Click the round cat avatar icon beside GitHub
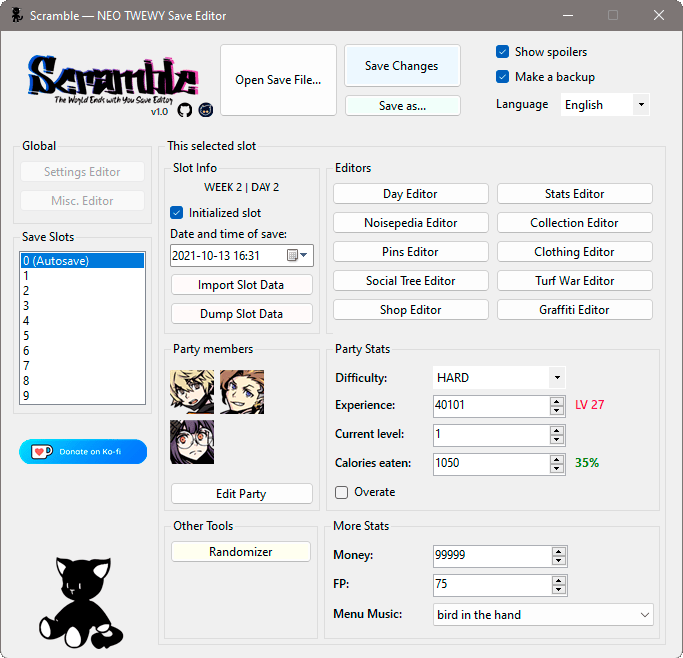Viewport: 683px width, 658px height. pos(206,110)
